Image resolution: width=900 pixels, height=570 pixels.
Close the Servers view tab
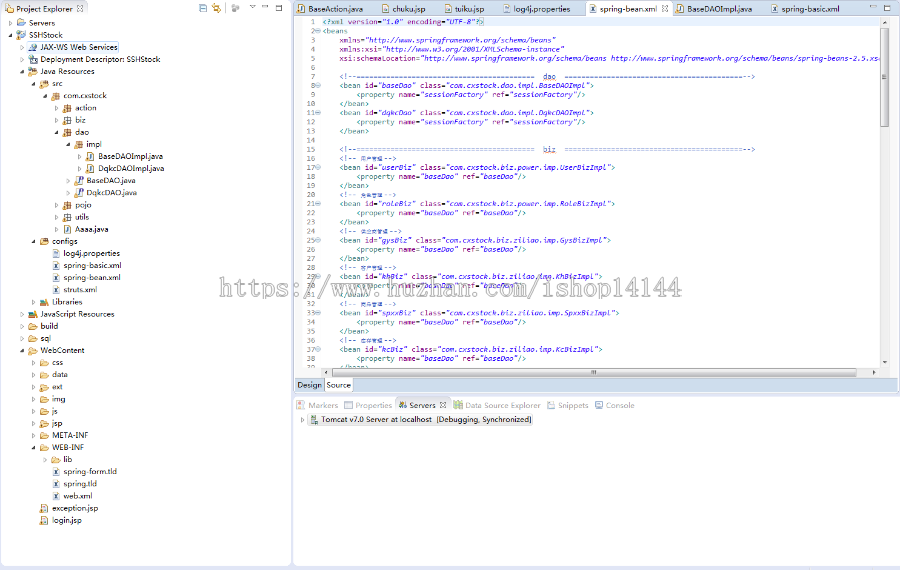(x=443, y=405)
